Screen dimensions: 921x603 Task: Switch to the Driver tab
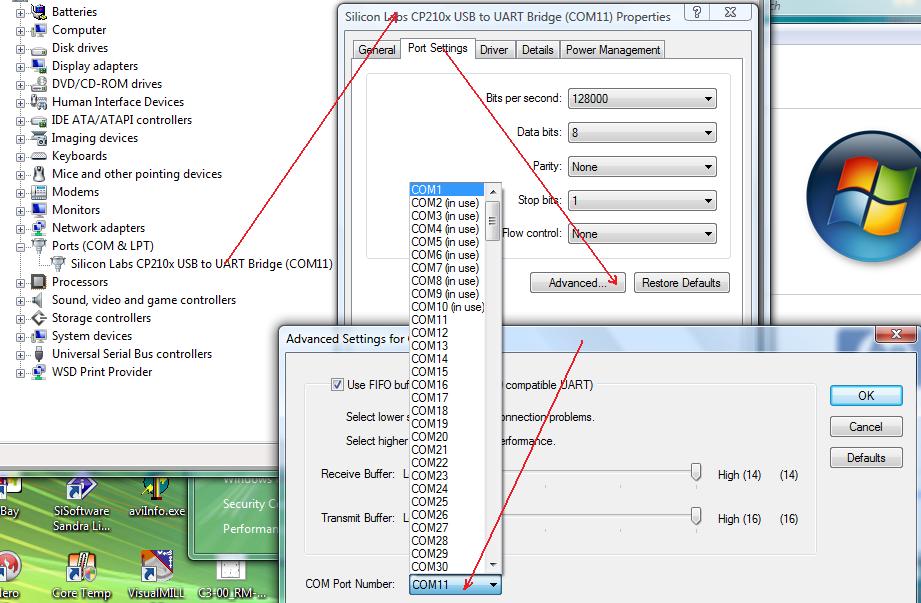coord(493,50)
